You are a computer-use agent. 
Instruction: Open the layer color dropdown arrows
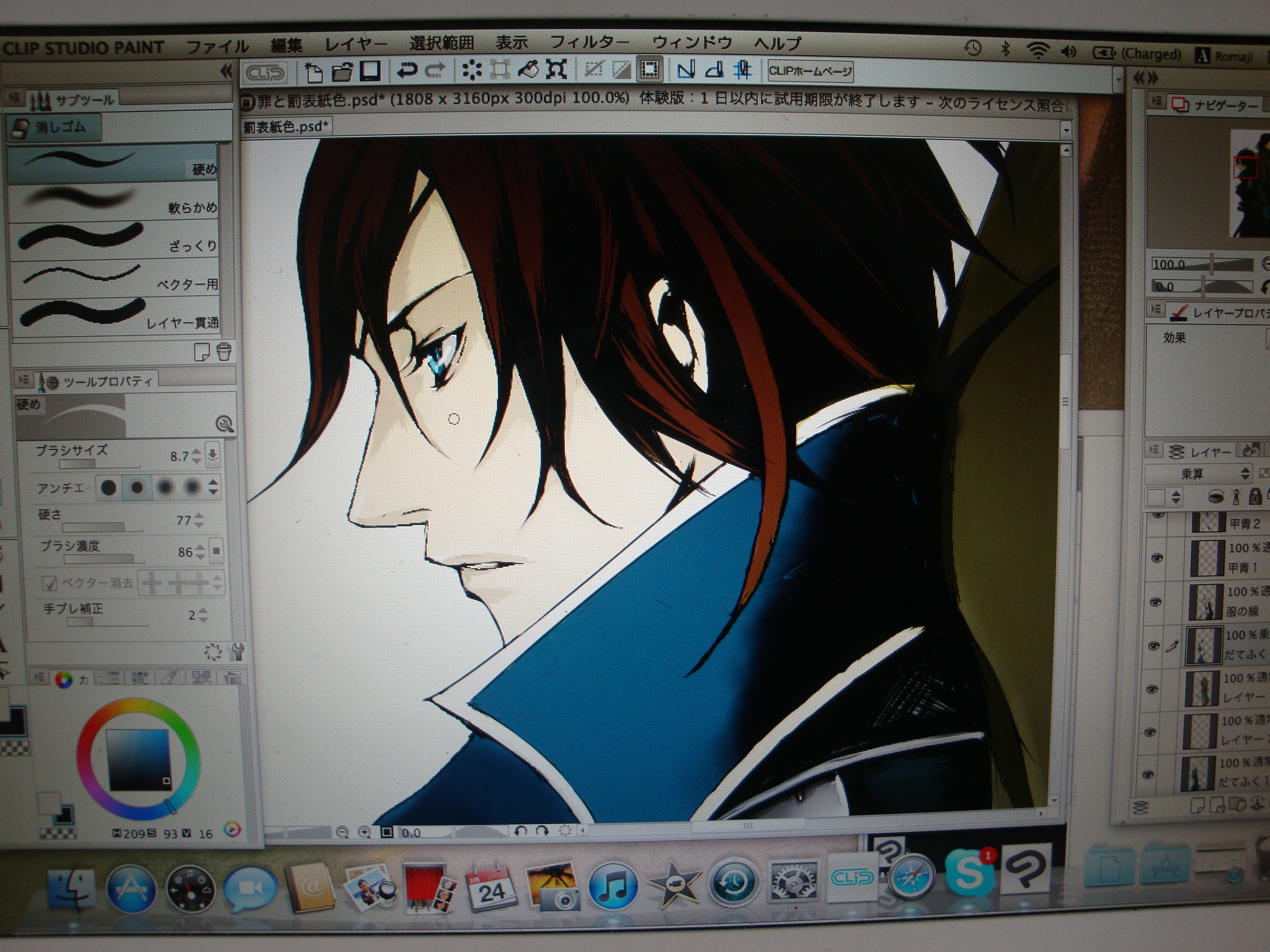point(1176,497)
